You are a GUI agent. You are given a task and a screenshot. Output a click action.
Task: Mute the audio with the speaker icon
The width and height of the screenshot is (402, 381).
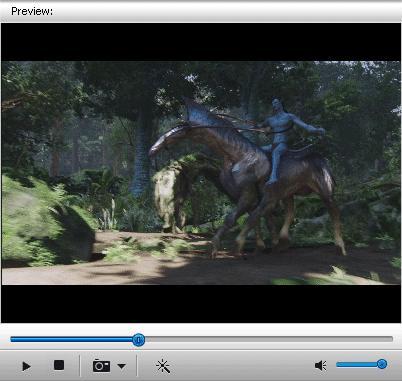pyautogui.click(x=321, y=365)
